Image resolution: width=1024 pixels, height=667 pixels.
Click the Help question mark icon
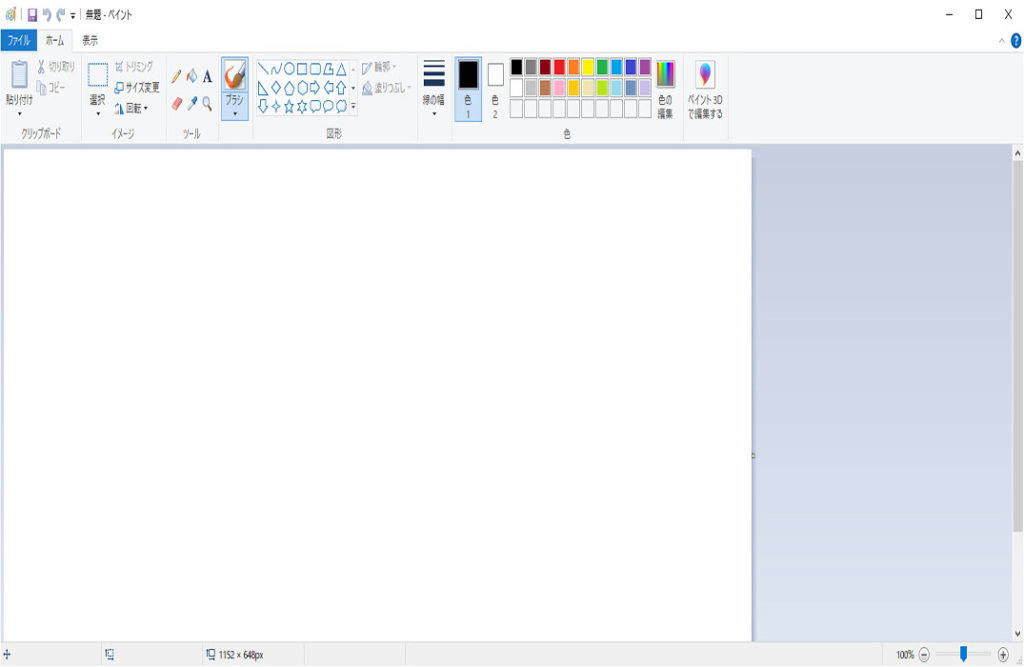click(x=1016, y=40)
